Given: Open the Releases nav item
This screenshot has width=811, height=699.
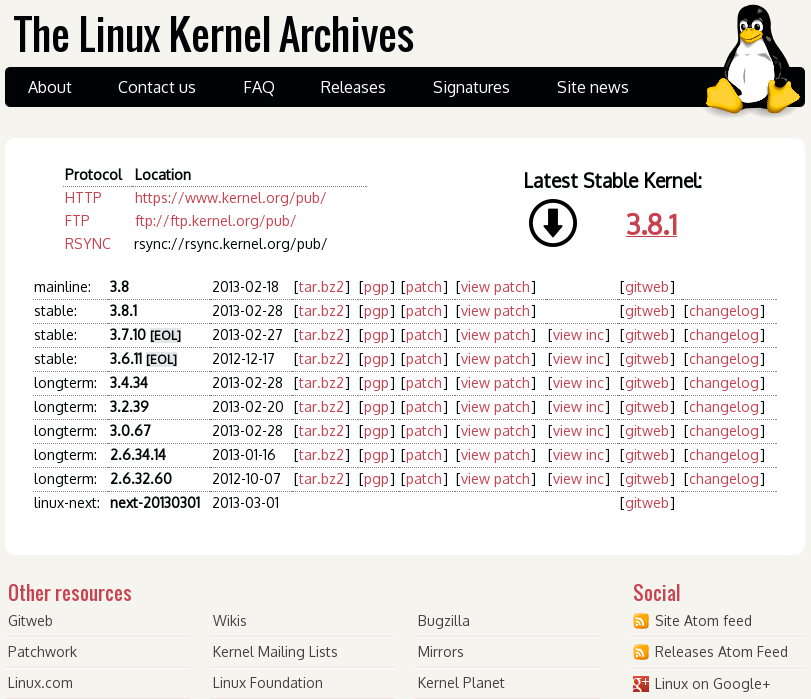Looking at the screenshot, I should (x=353, y=87).
